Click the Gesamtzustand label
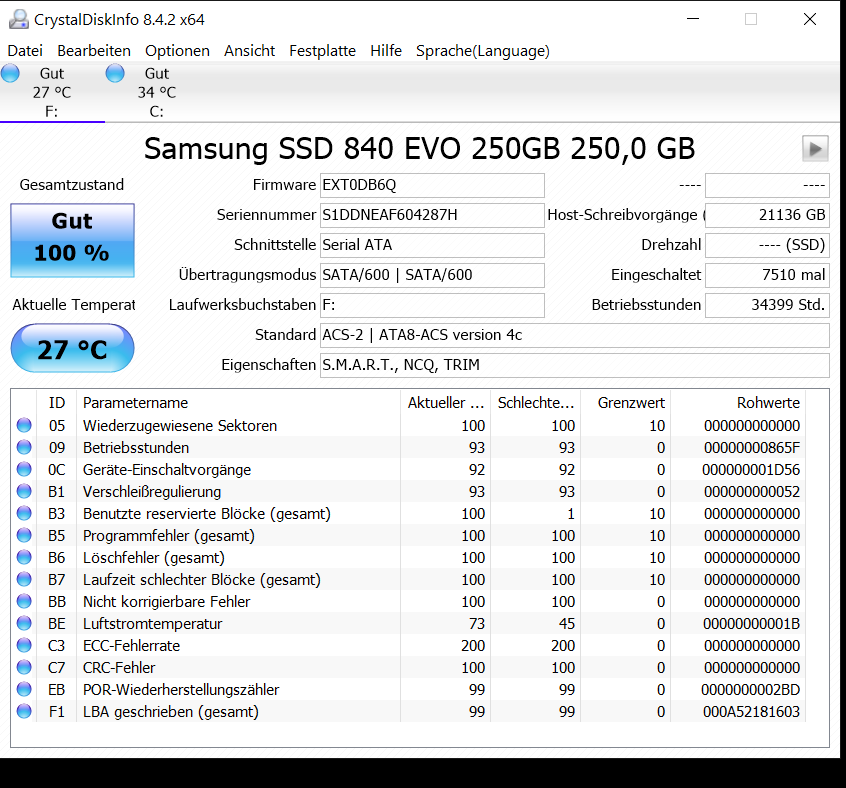Screen dimensions: 846x788 tap(72, 185)
